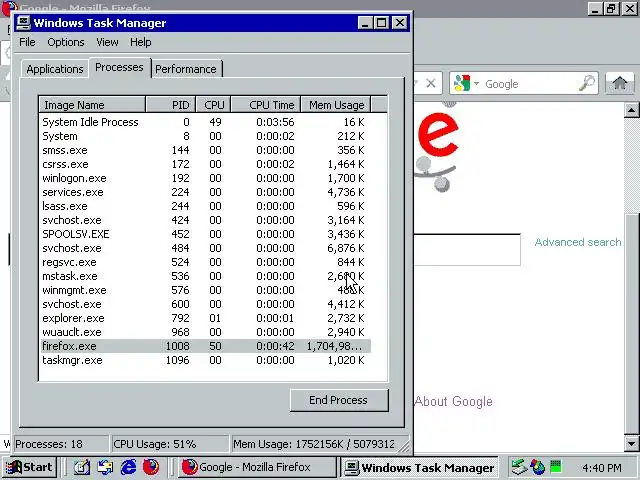Select the winmgmt.exe process row
The width and height of the screenshot is (640, 480).
tap(205, 290)
